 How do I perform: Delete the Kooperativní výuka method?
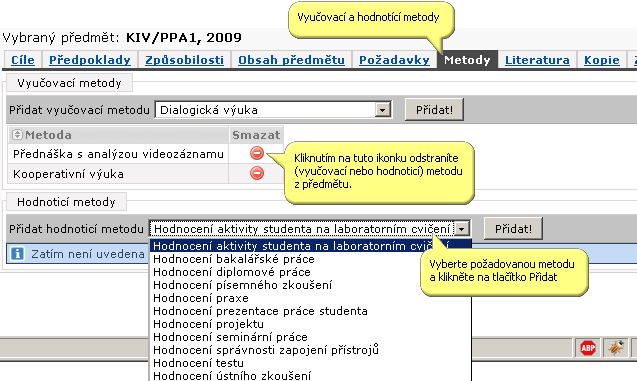point(256,173)
